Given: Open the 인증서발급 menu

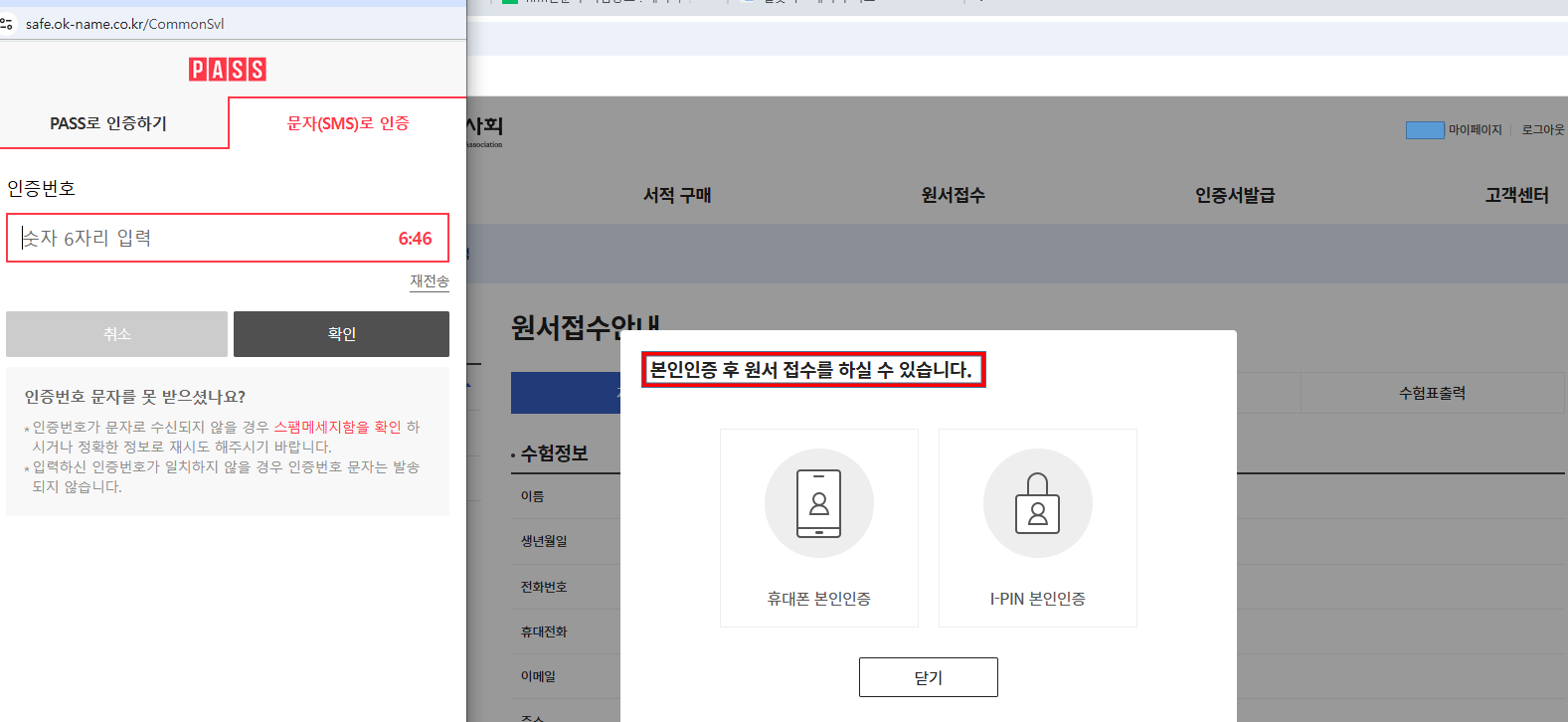Looking at the screenshot, I should click(x=1235, y=195).
